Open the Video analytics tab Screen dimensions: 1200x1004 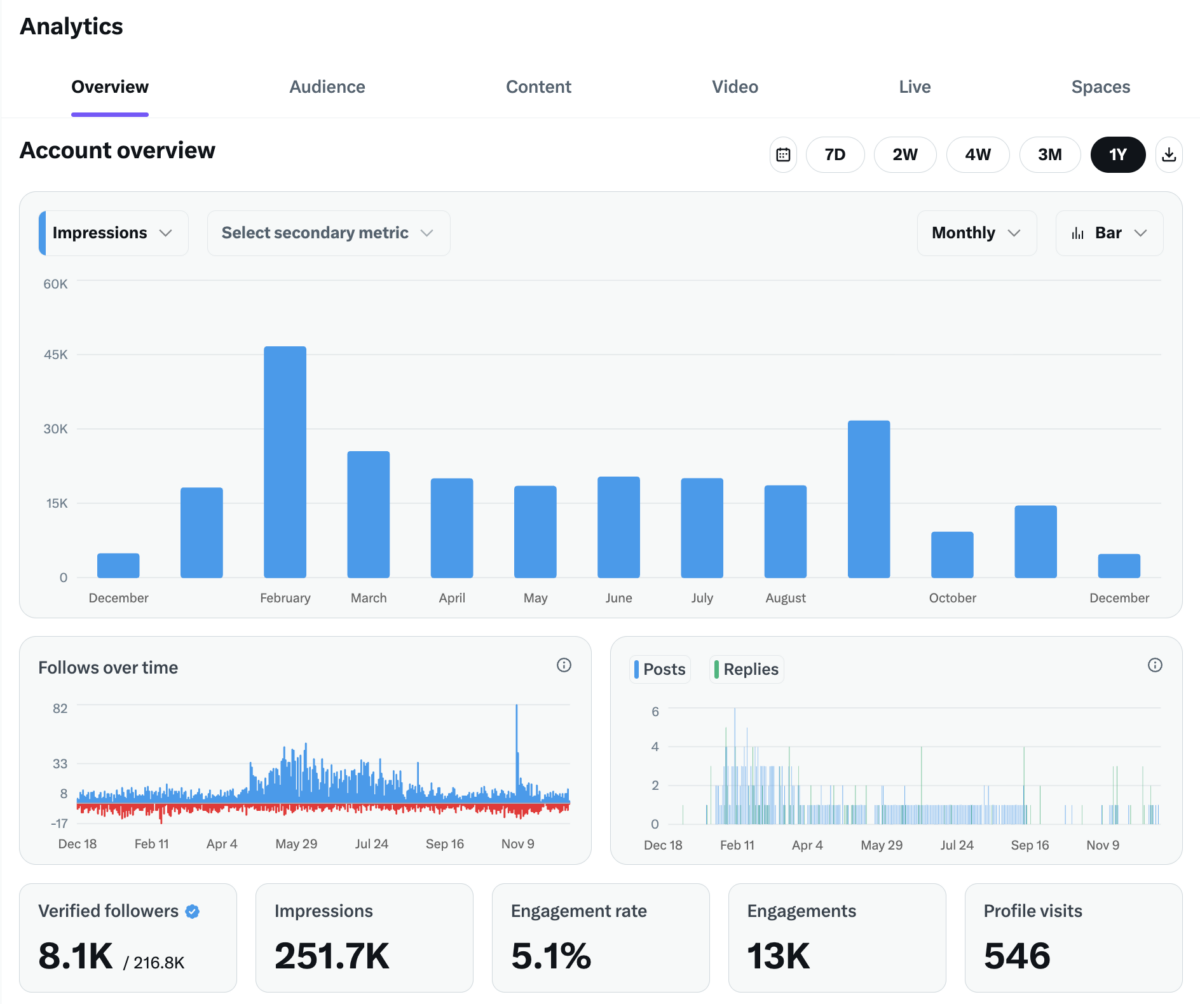[x=735, y=87]
